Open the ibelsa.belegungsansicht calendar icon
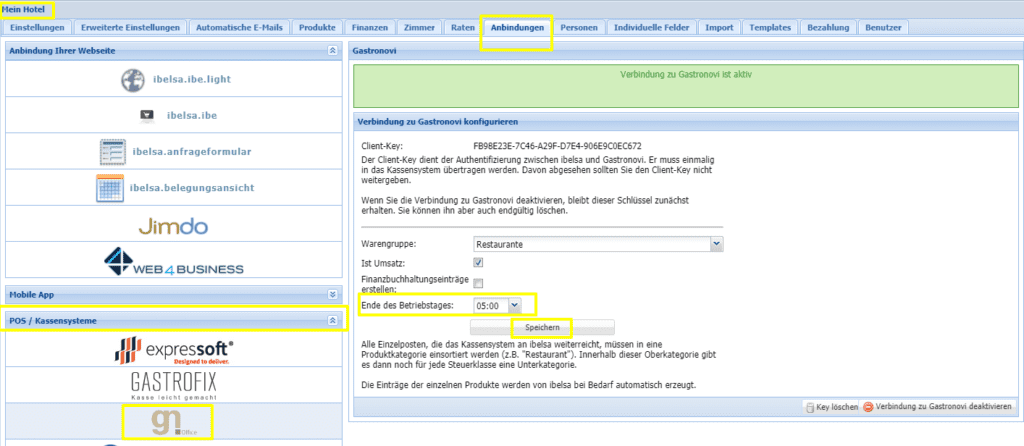Image resolution: width=1024 pixels, height=446 pixels. coord(109,188)
